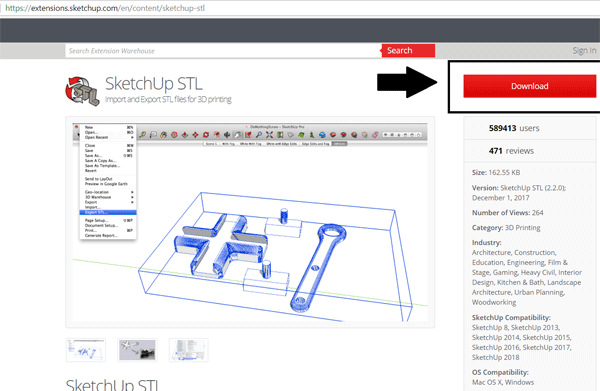Click the SketchUp STL extension logo icon
Image resolution: width=600 pixels, height=391 pixels.
tap(82, 91)
